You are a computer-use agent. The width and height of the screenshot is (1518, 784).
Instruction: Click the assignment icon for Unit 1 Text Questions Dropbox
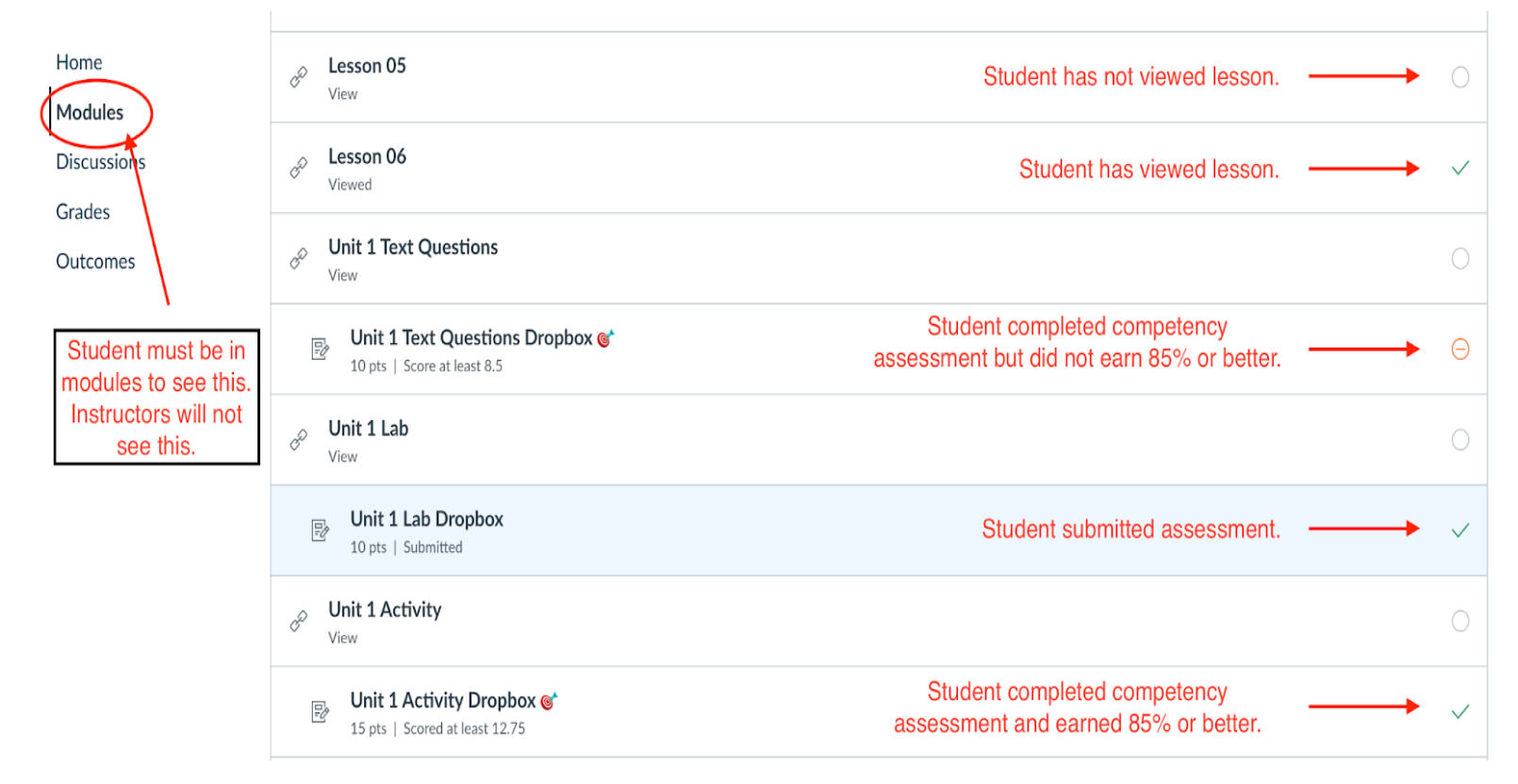click(321, 350)
